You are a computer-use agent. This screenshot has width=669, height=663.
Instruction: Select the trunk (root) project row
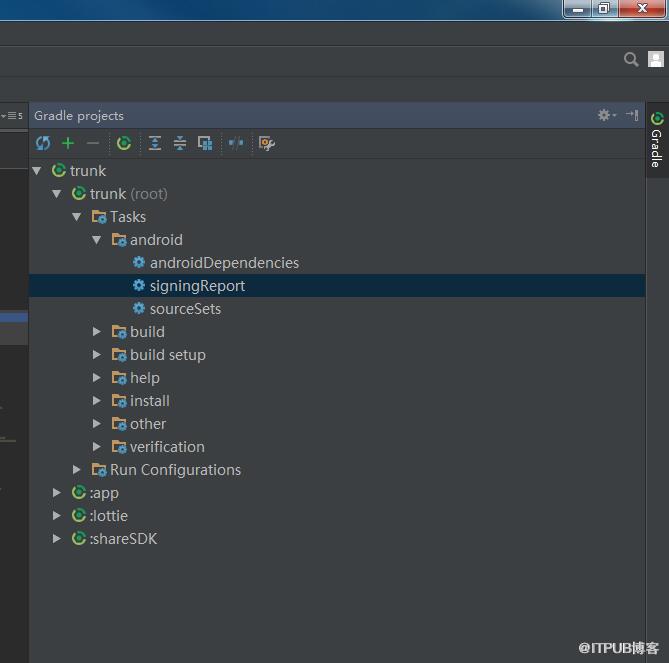pos(337,194)
